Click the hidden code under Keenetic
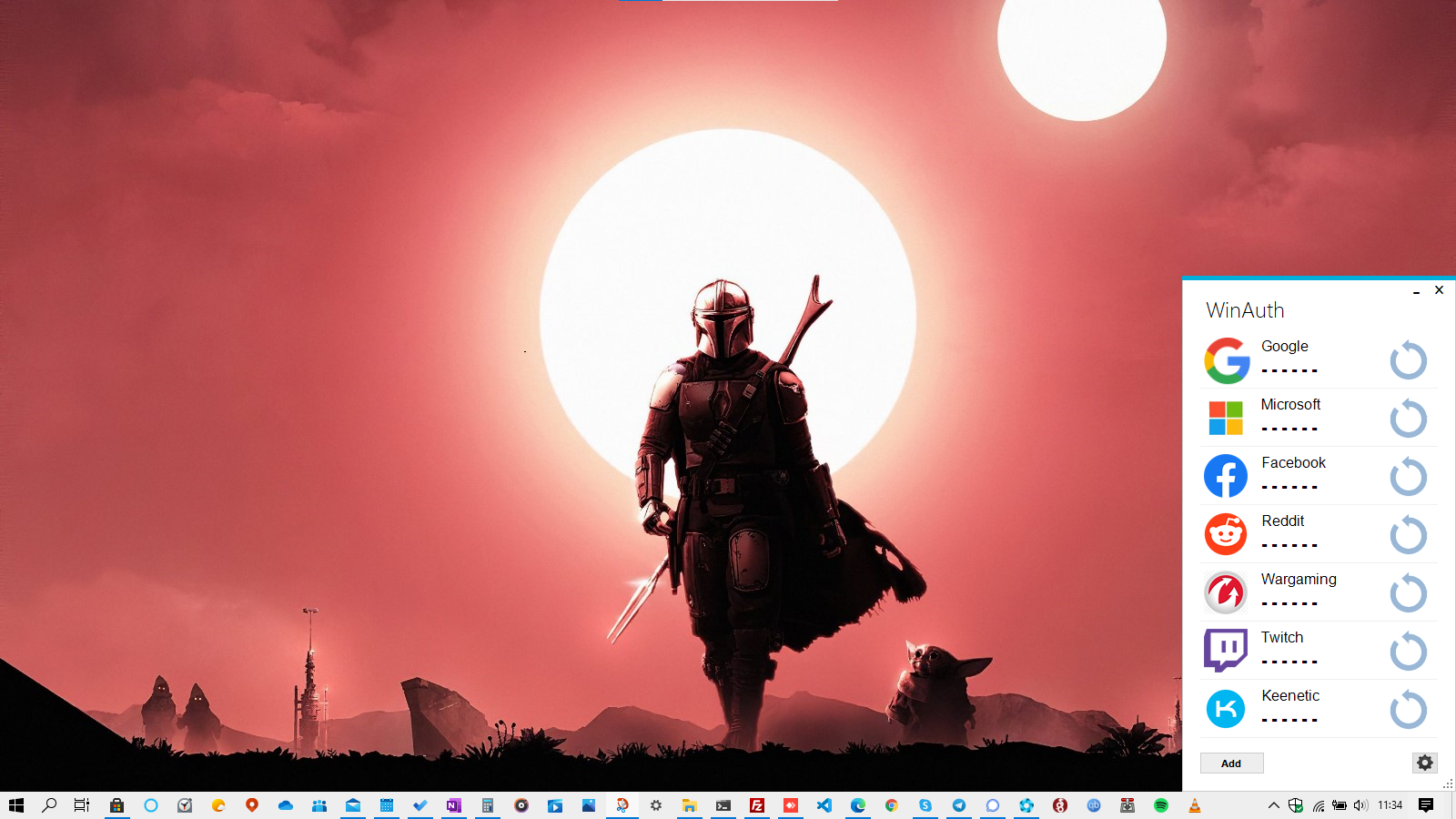The image size is (1456, 819). [1289, 720]
